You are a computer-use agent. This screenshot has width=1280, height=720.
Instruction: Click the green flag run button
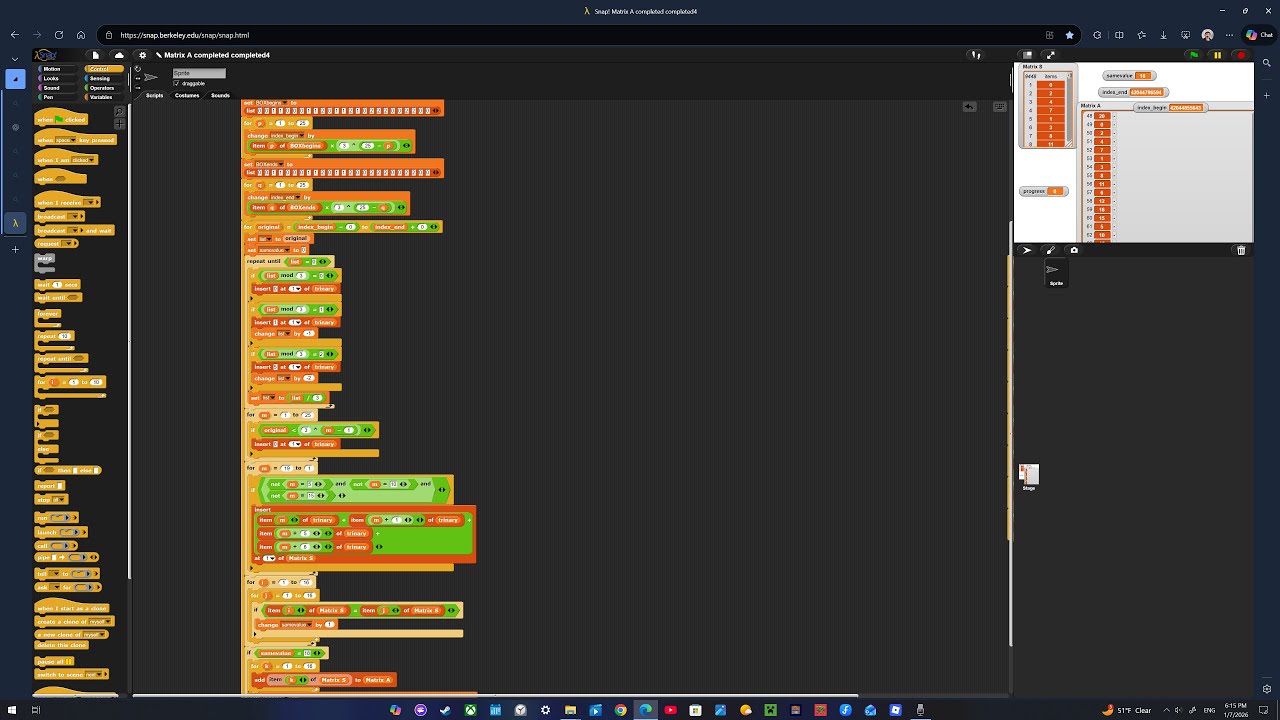point(1194,55)
